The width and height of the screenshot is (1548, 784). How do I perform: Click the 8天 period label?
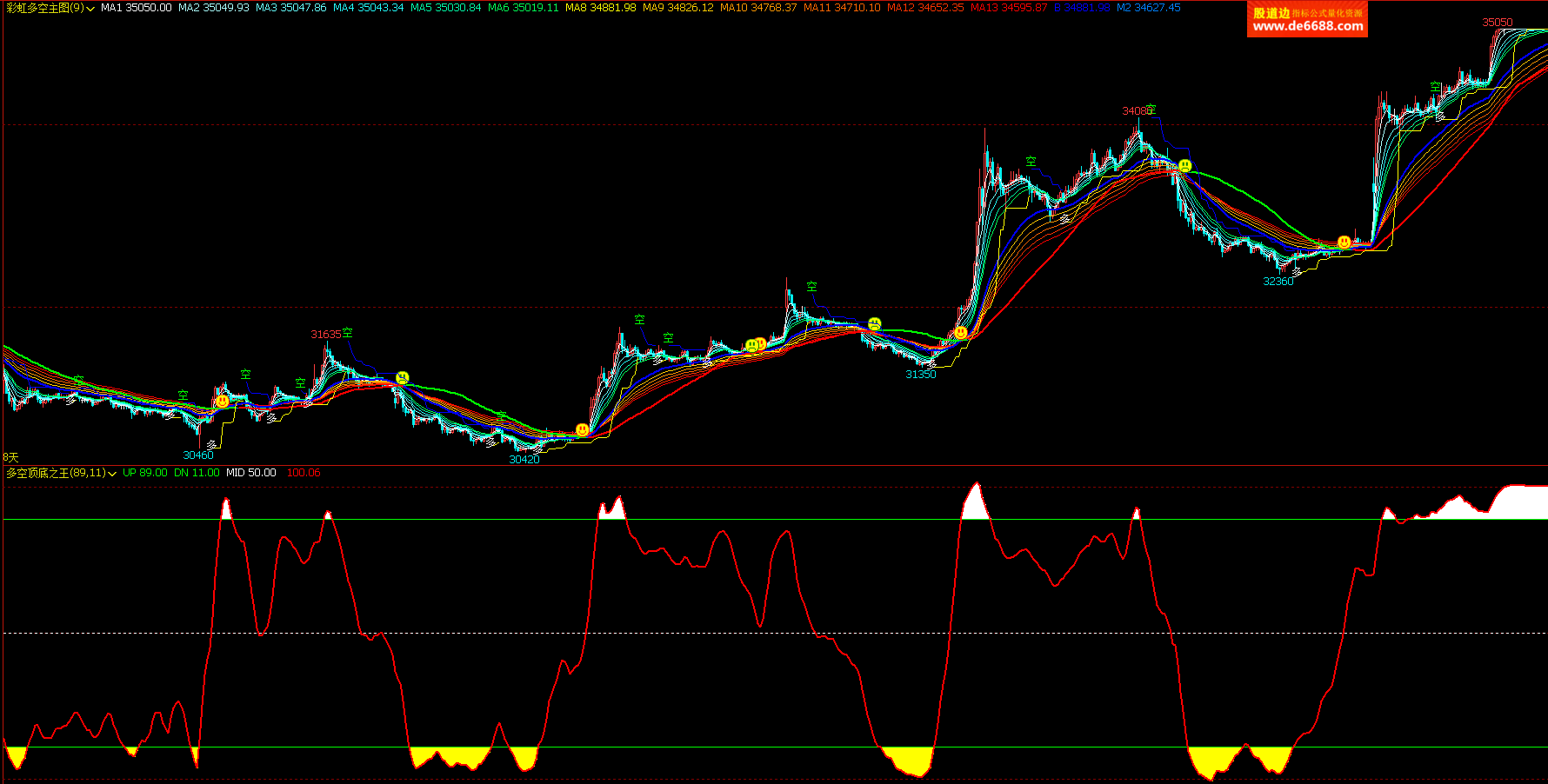(10, 457)
